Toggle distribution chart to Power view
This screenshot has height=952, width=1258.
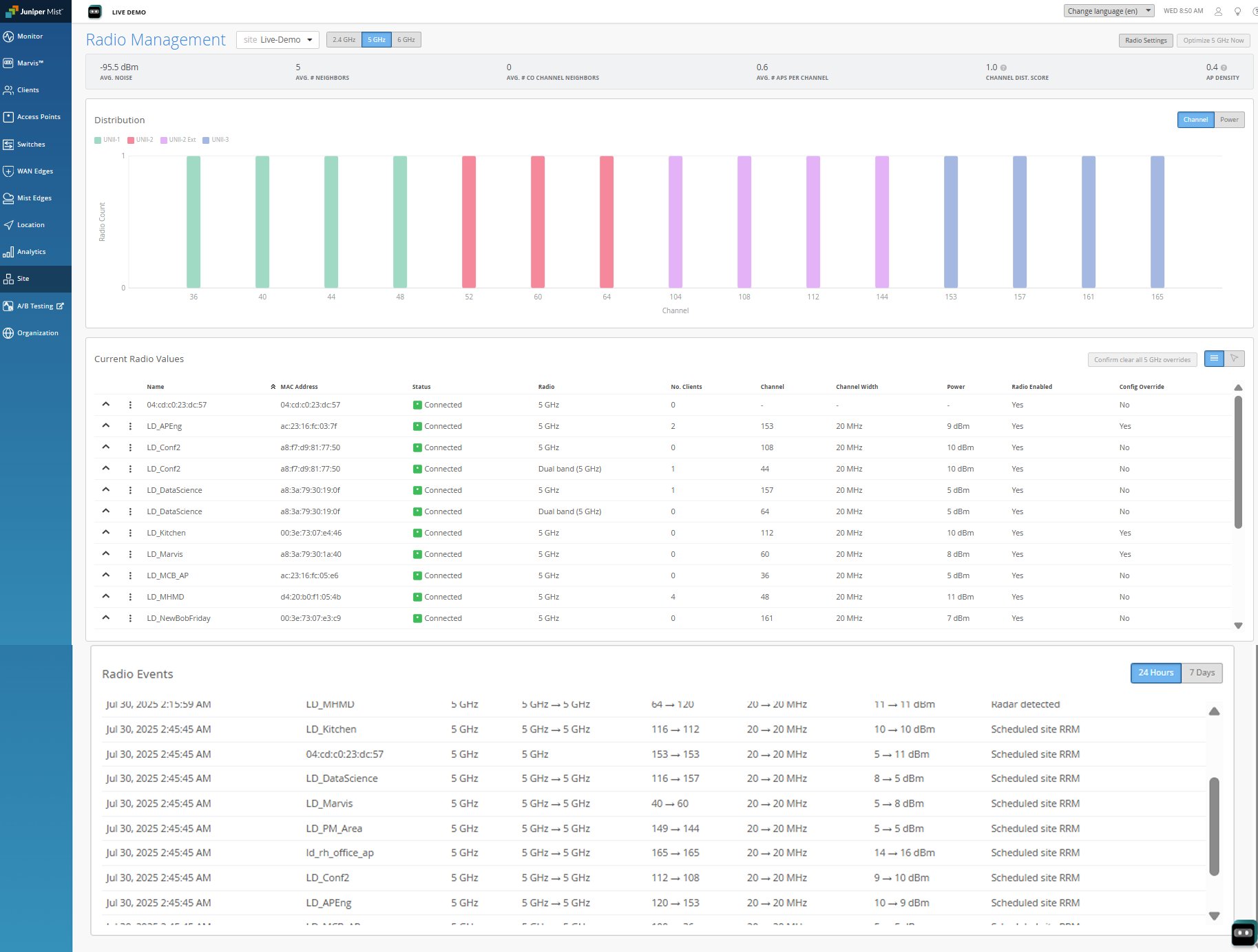(1228, 120)
